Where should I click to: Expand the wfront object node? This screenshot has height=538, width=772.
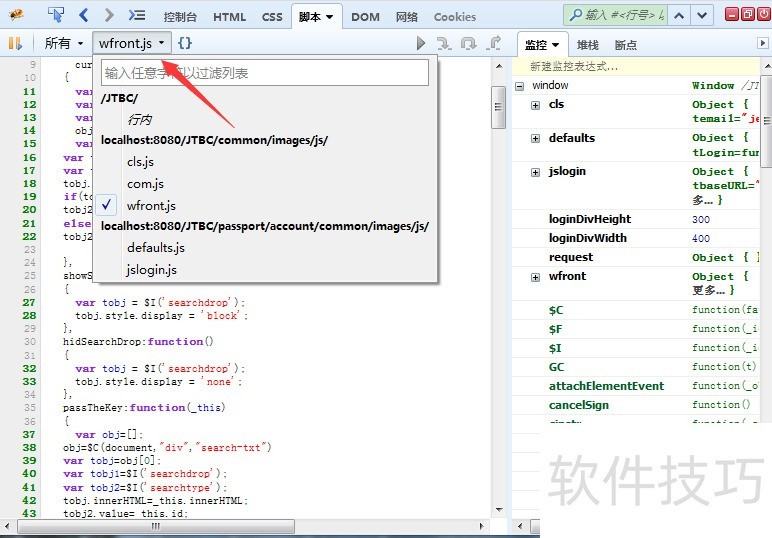click(x=536, y=277)
